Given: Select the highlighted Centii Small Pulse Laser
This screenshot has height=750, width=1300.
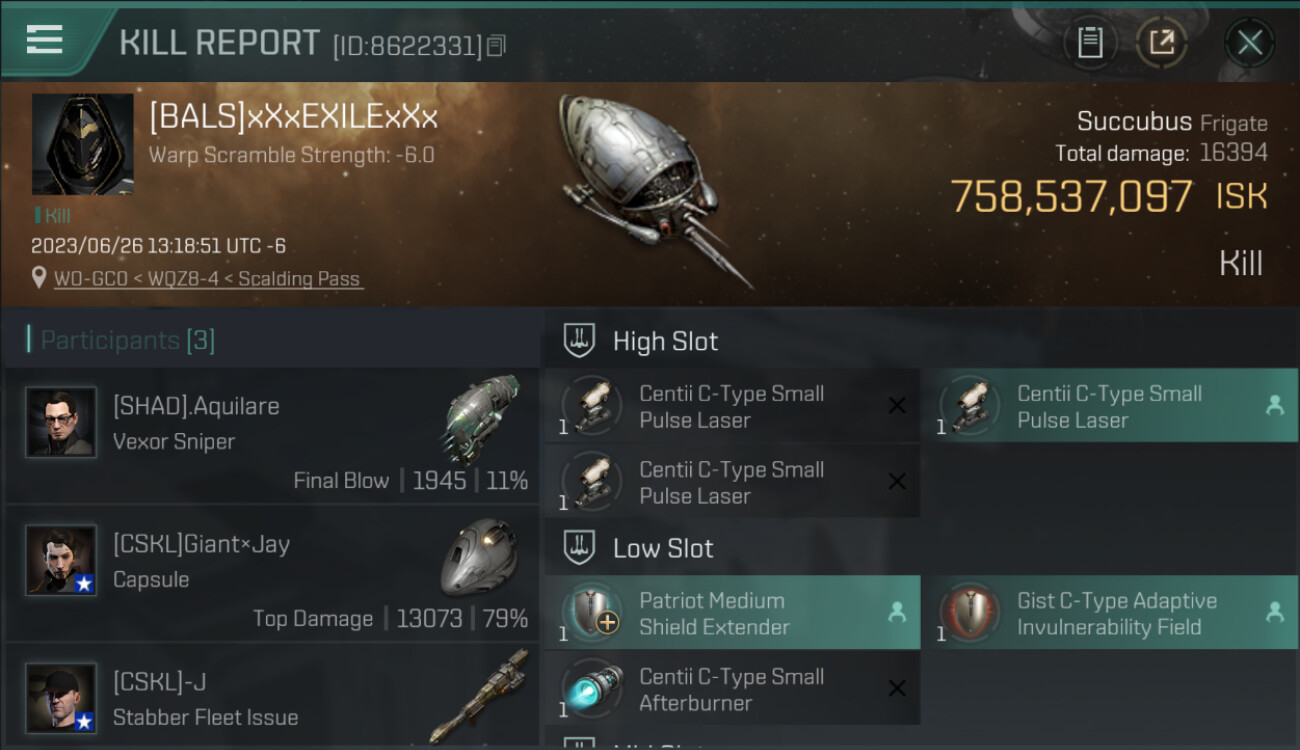Looking at the screenshot, I should click(1110, 406).
